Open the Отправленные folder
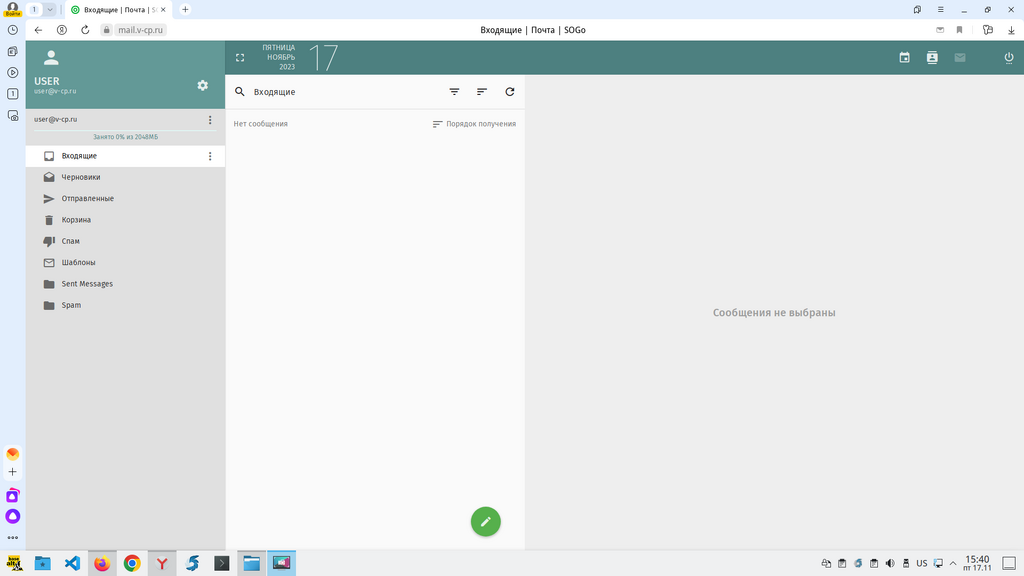1024x576 pixels. click(x=87, y=199)
